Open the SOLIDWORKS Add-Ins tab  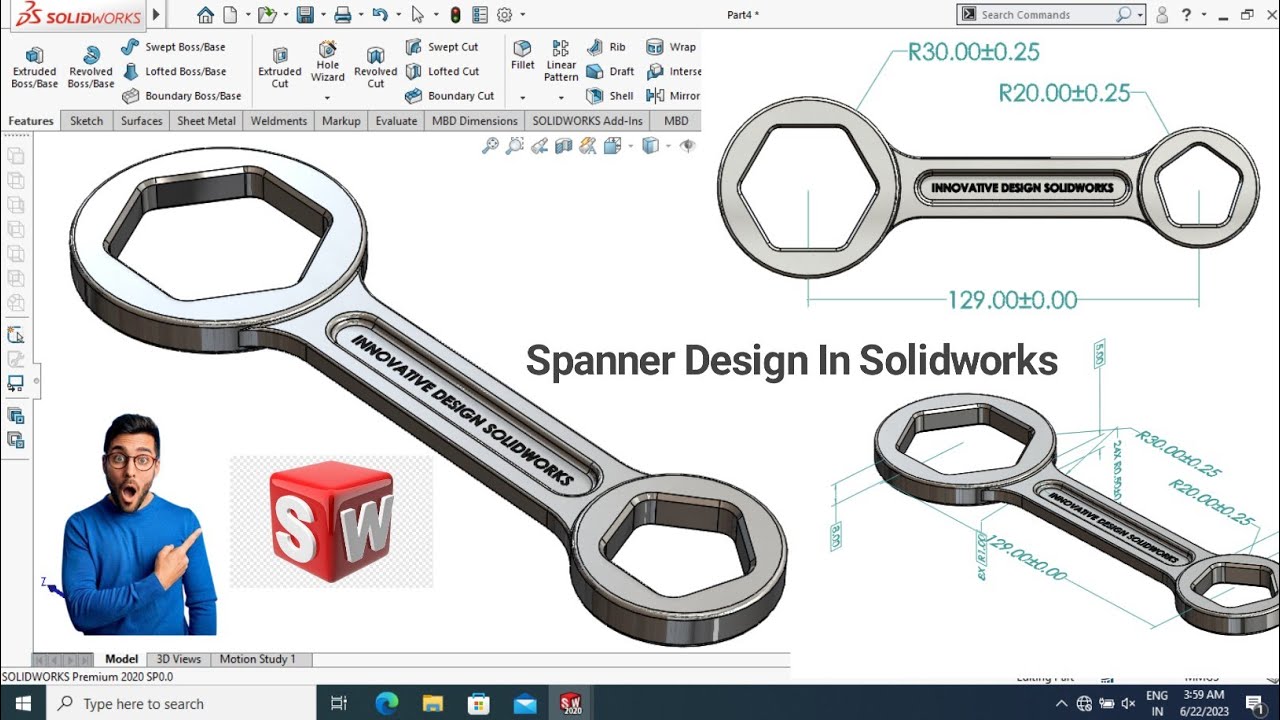pyautogui.click(x=587, y=121)
